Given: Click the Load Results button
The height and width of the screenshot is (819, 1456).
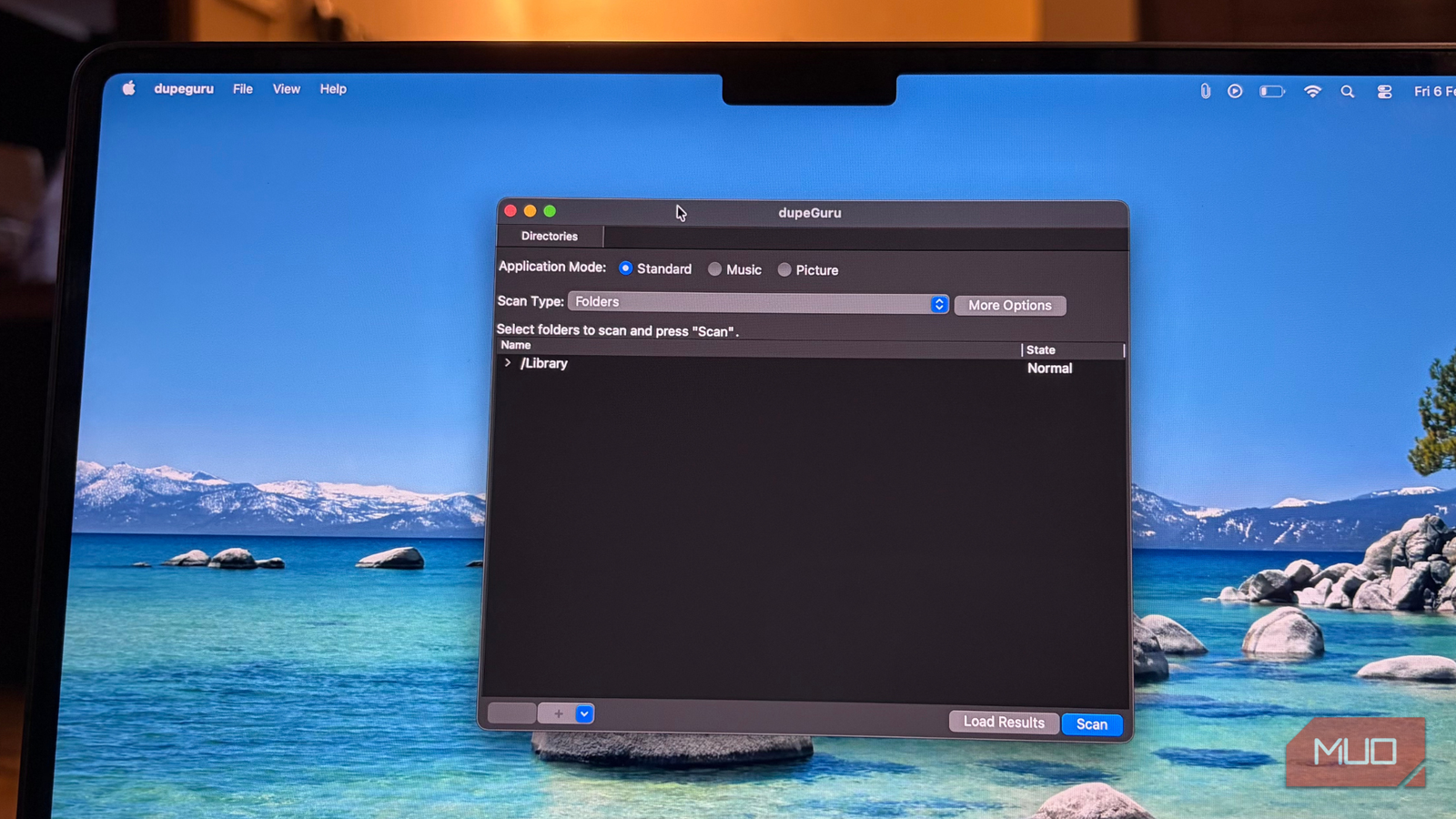Looking at the screenshot, I should coord(1003,722).
